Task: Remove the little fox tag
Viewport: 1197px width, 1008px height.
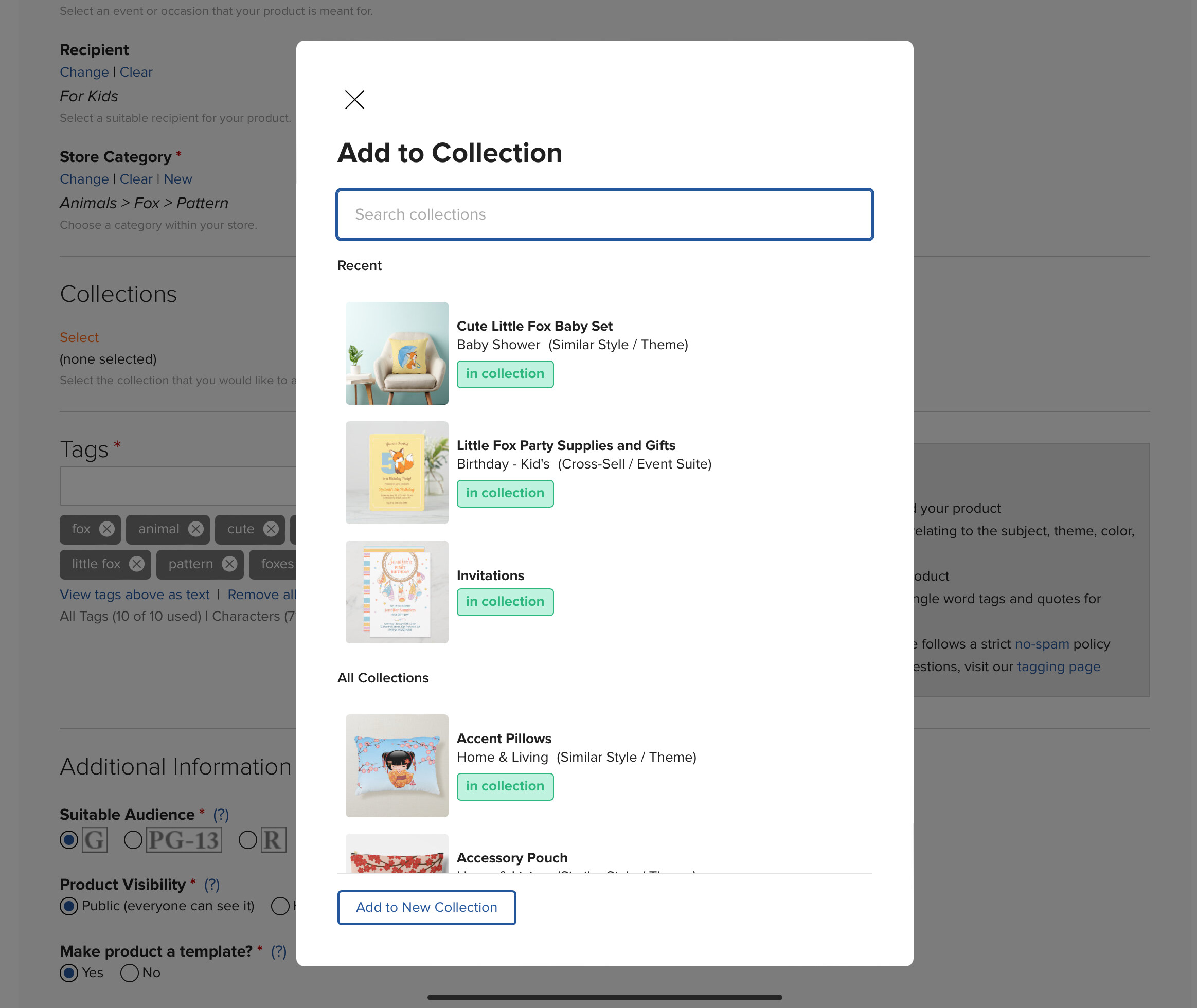Action: [x=137, y=564]
